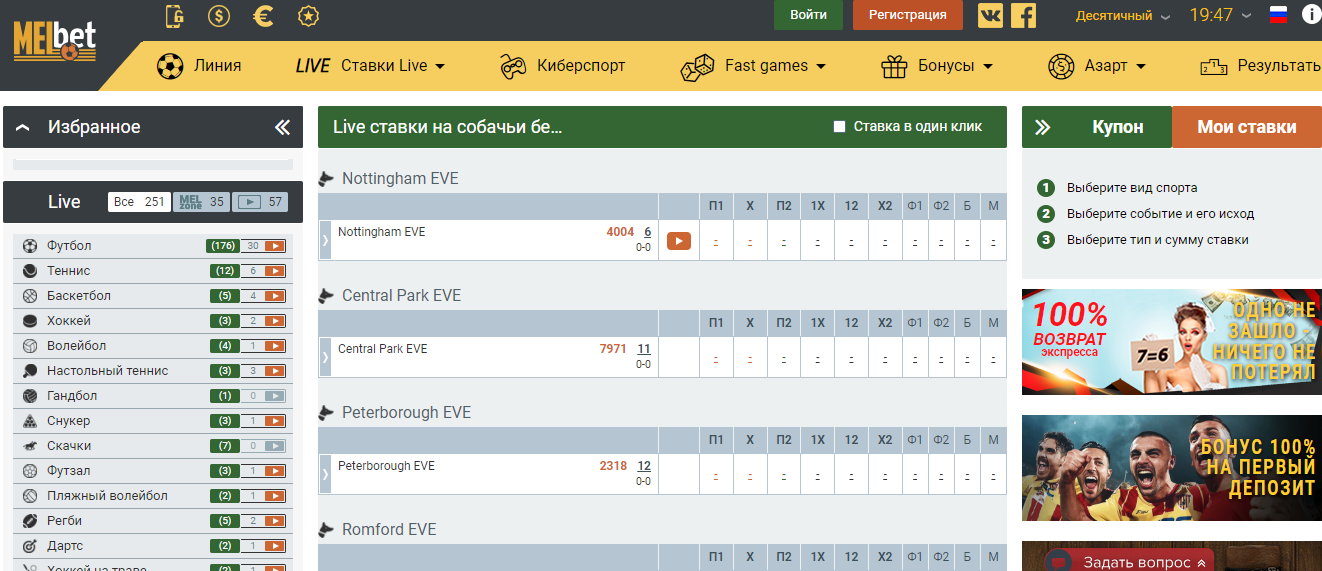Switch to the Купон tab

pyautogui.click(x=1117, y=127)
